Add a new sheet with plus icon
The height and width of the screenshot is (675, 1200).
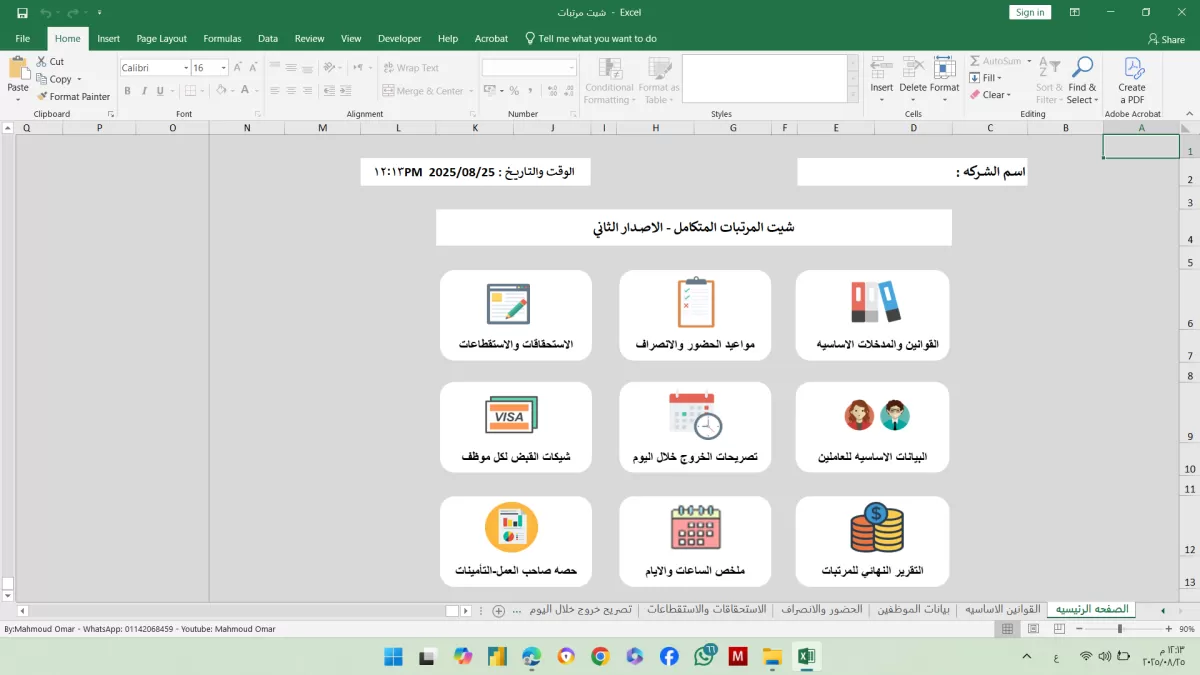(x=498, y=610)
